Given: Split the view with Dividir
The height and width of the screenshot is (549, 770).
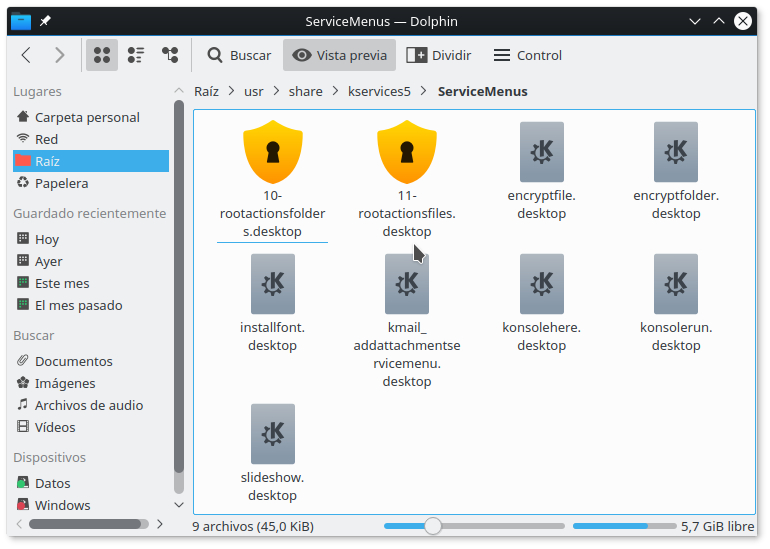Looking at the screenshot, I should (x=439, y=55).
